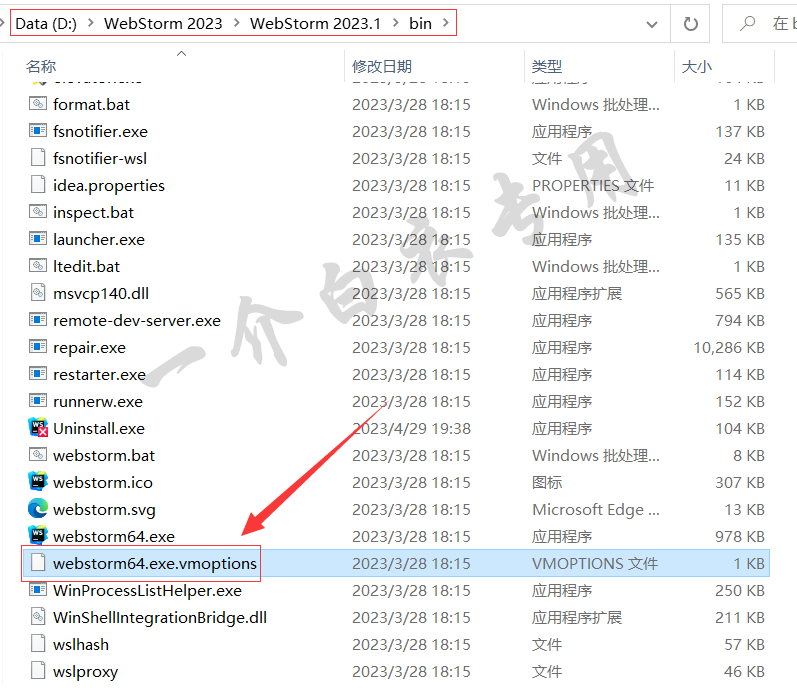Viewport: 797px width, 688px height.
Task: Sort by 大小 column header
Action: click(x=696, y=66)
